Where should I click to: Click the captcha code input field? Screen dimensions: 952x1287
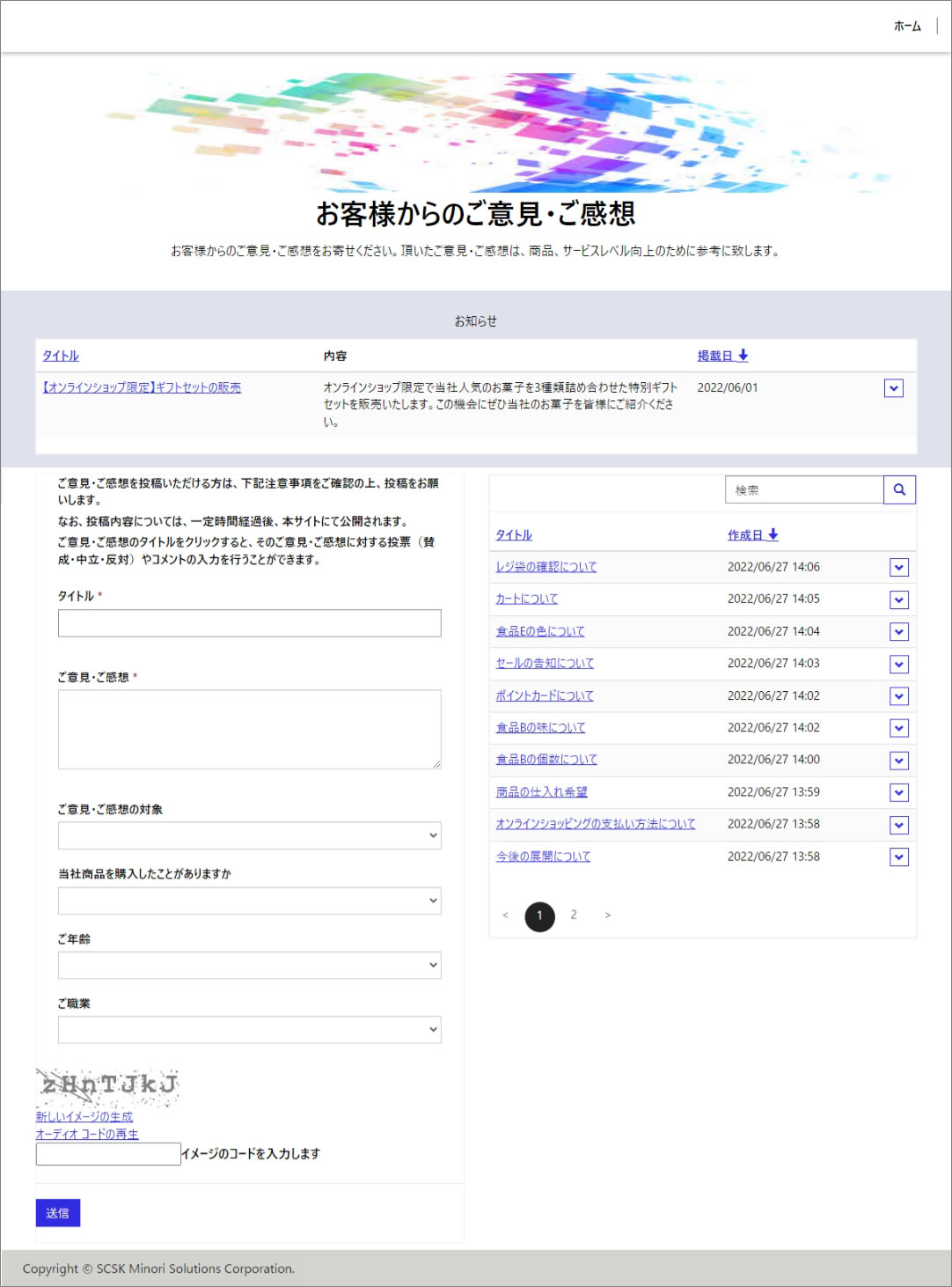click(108, 1154)
